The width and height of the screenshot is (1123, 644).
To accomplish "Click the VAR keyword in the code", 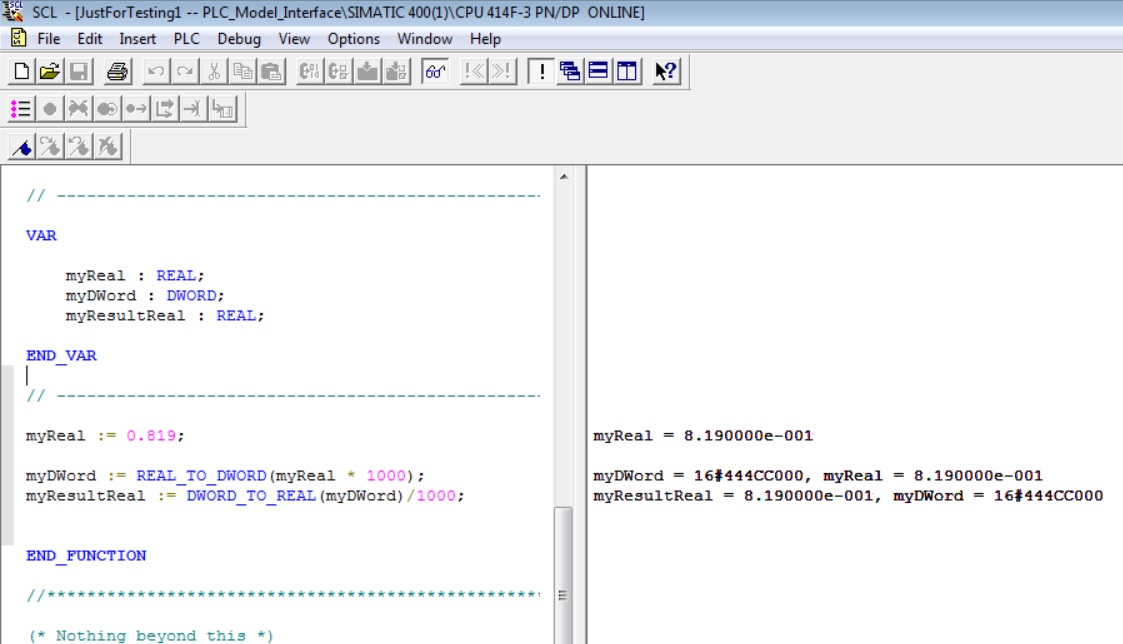I will click(x=42, y=236).
